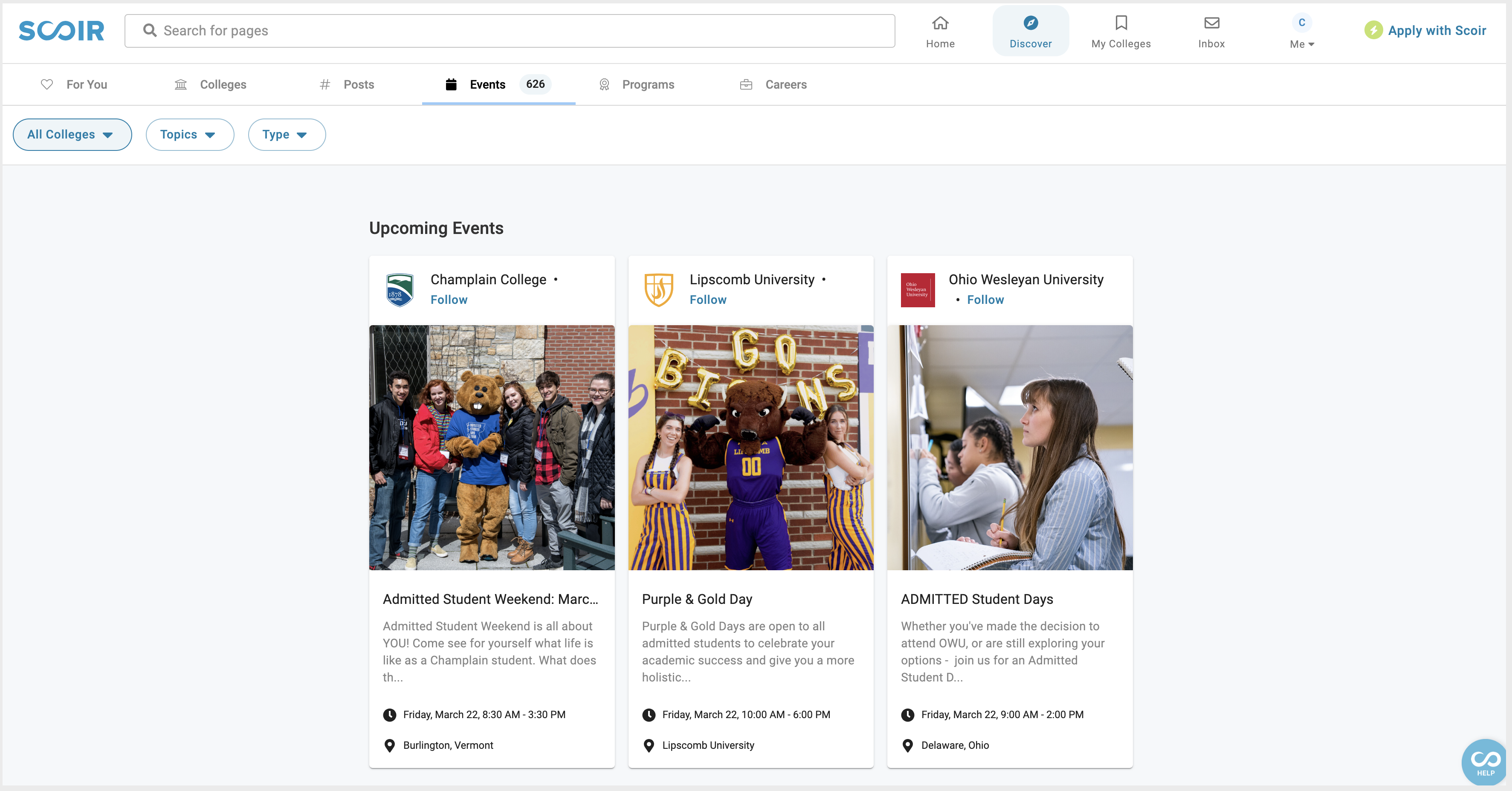
Task: Switch to the Careers tab
Action: pos(773,84)
